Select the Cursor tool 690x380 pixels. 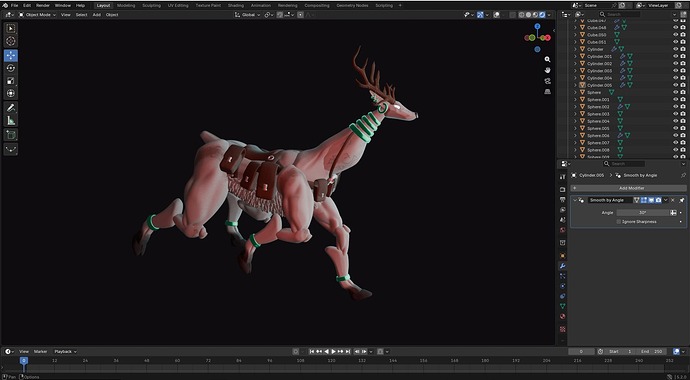[11, 41]
